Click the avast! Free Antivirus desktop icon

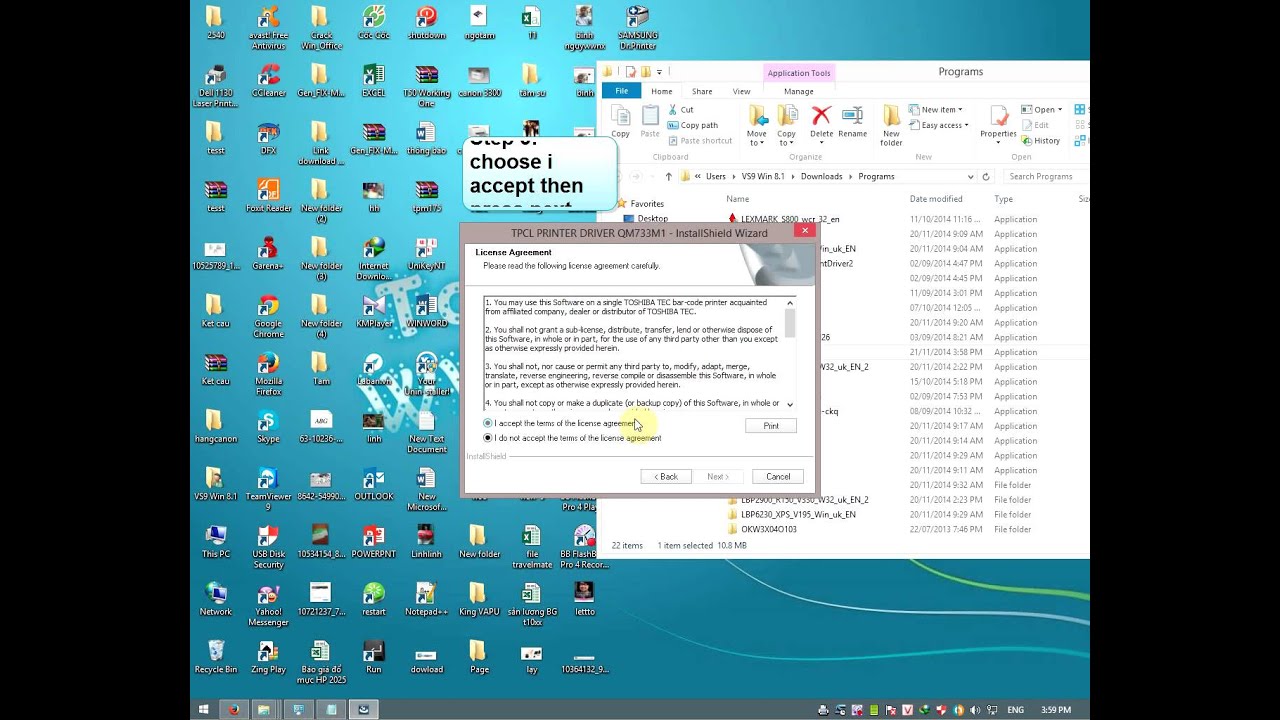click(268, 29)
